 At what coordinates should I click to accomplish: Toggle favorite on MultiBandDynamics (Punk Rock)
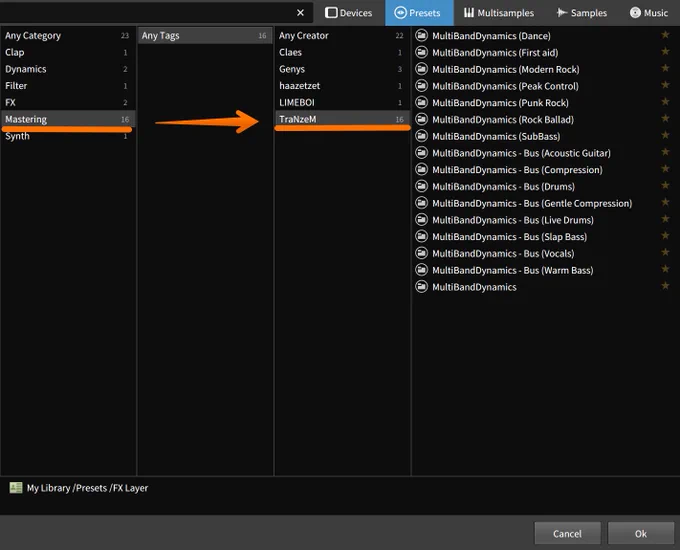pos(665,101)
